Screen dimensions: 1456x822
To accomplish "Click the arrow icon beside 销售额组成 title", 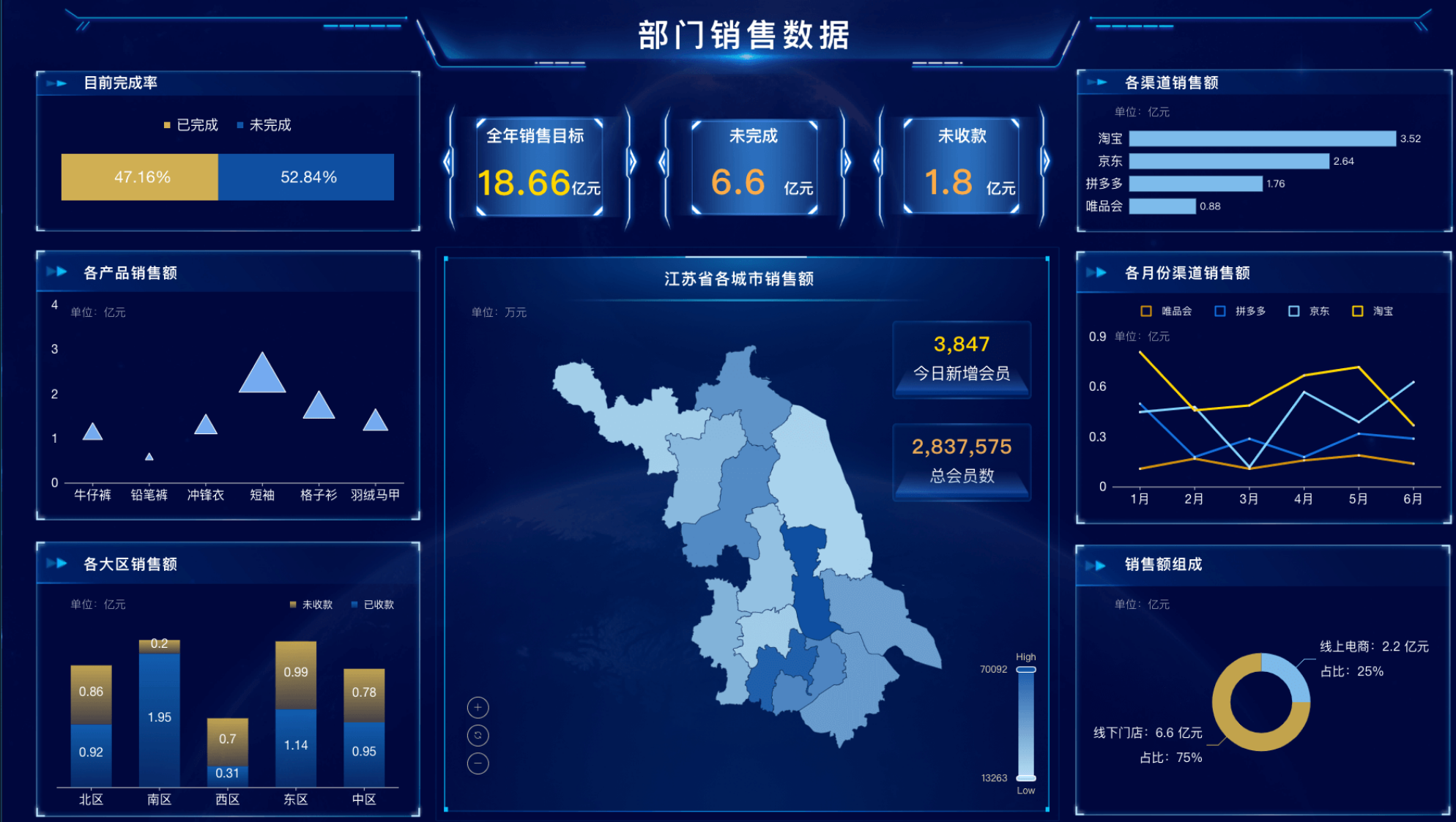I will pos(1096,565).
